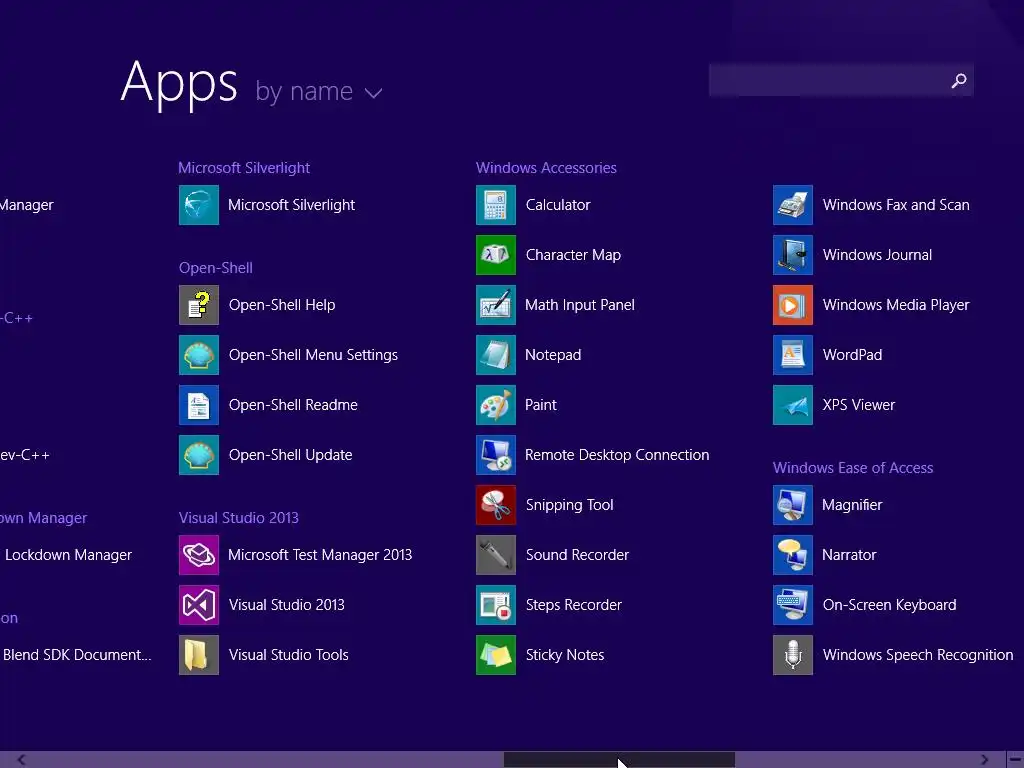Launch Character Map icon
The height and width of the screenshot is (768, 1024).
[496, 255]
